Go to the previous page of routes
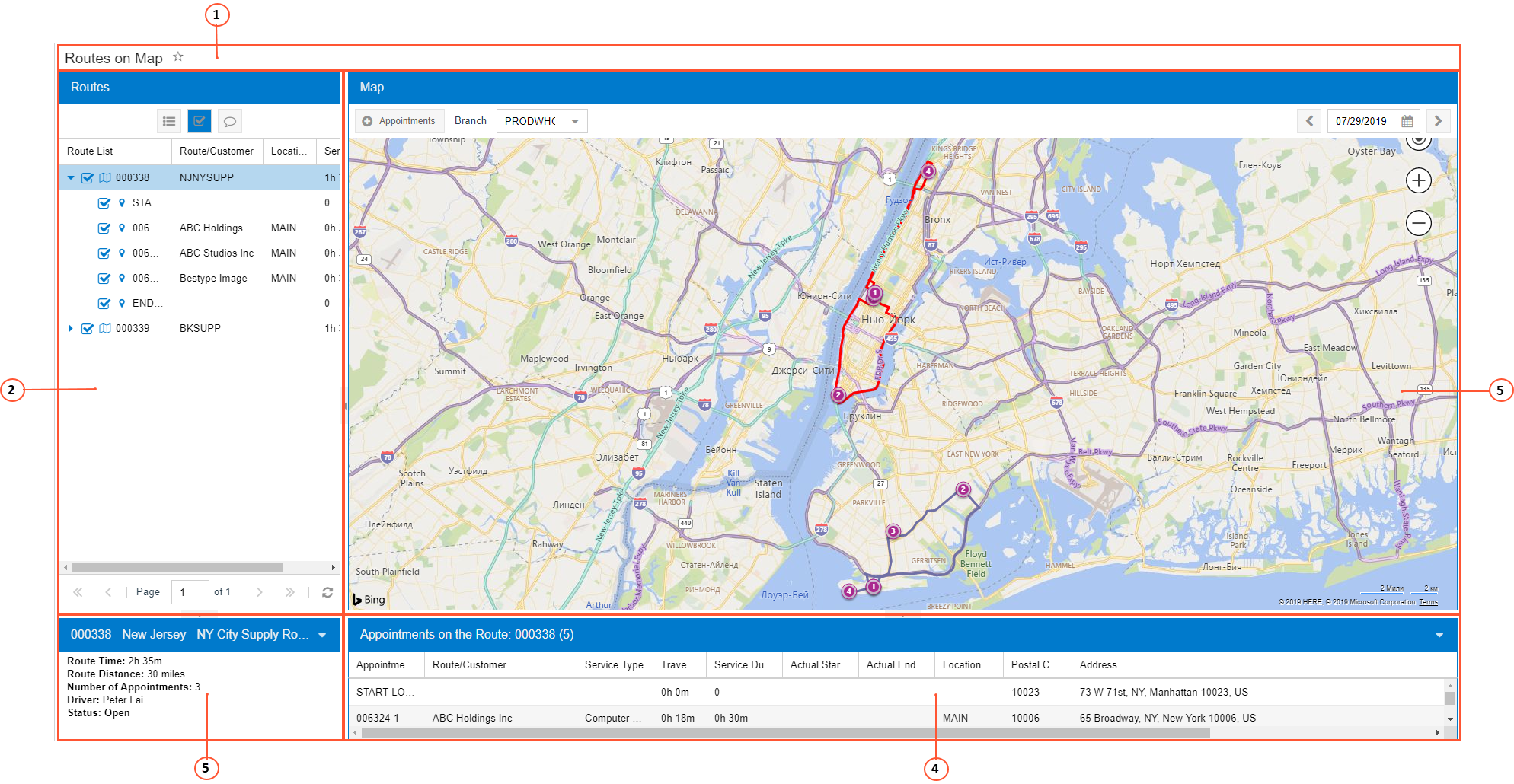The image size is (1514, 784). (108, 592)
